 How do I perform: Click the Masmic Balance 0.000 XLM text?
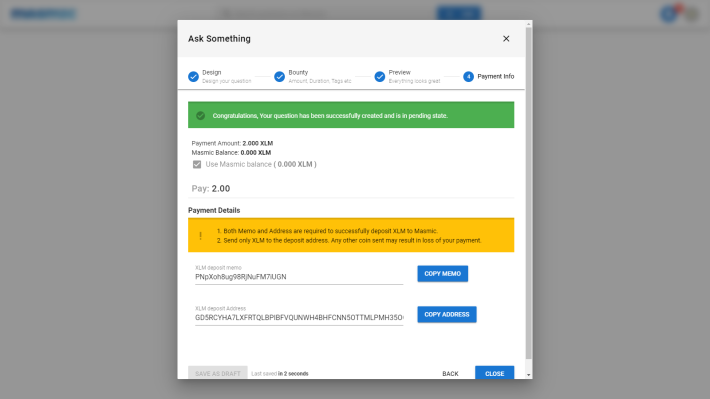231,153
